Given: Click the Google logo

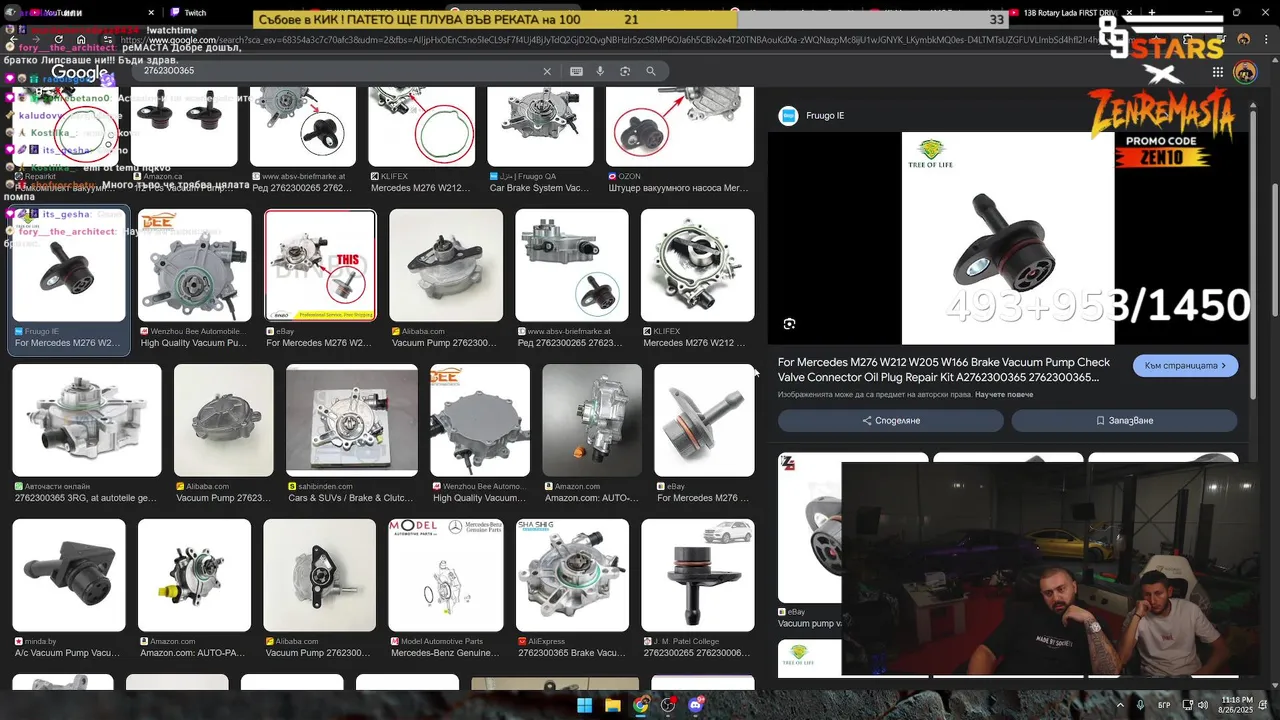Looking at the screenshot, I should [79, 73].
